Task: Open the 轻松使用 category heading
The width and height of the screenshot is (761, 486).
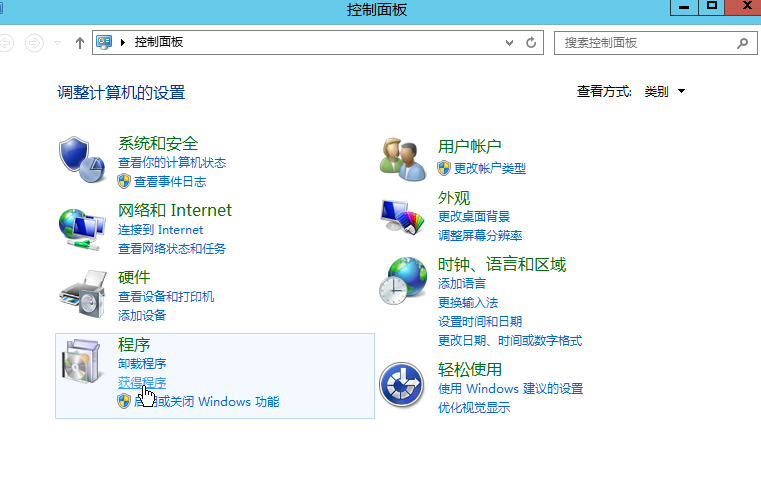Action: click(469, 369)
